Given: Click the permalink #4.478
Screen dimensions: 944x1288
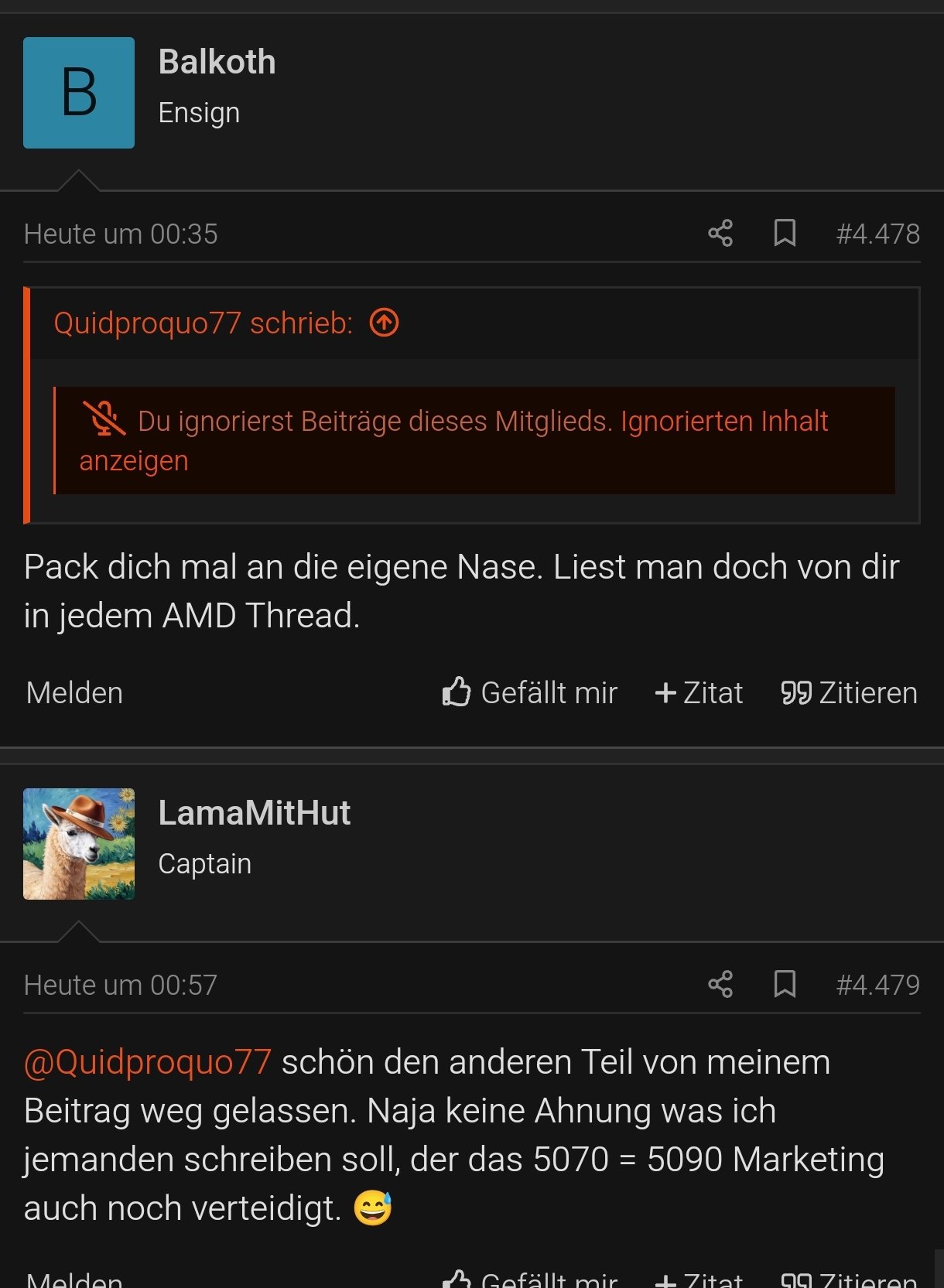Looking at the screenshot, I should 877,233.
